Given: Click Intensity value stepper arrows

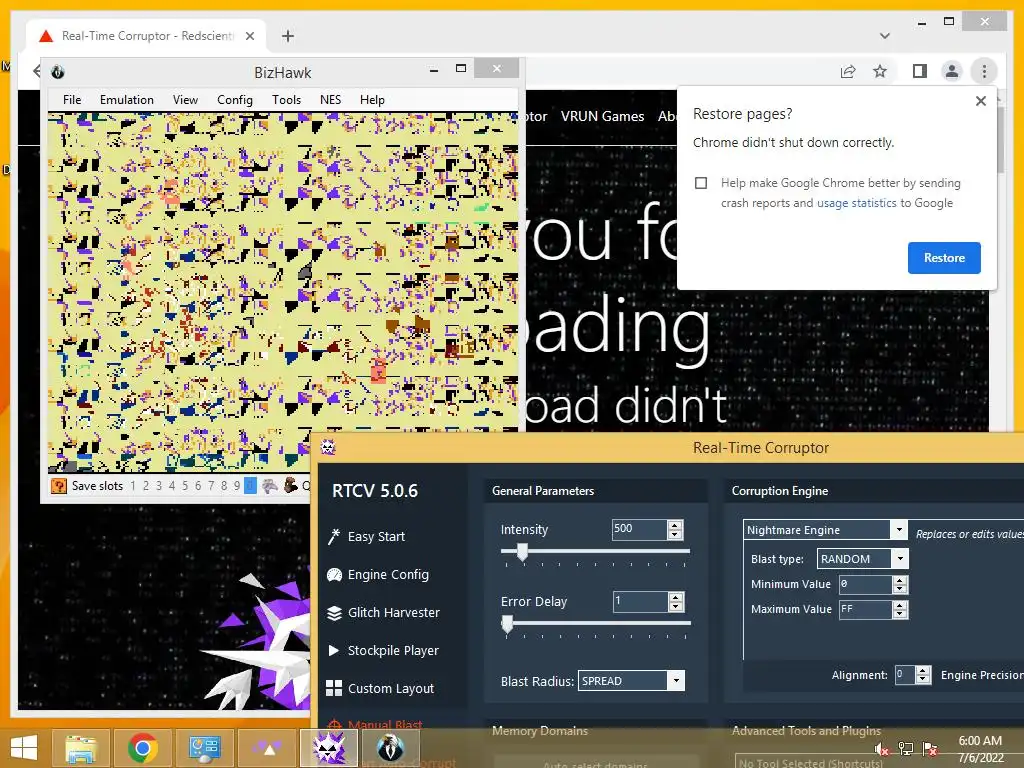Looking at the screenshot, I should click(x=675, y=529).
